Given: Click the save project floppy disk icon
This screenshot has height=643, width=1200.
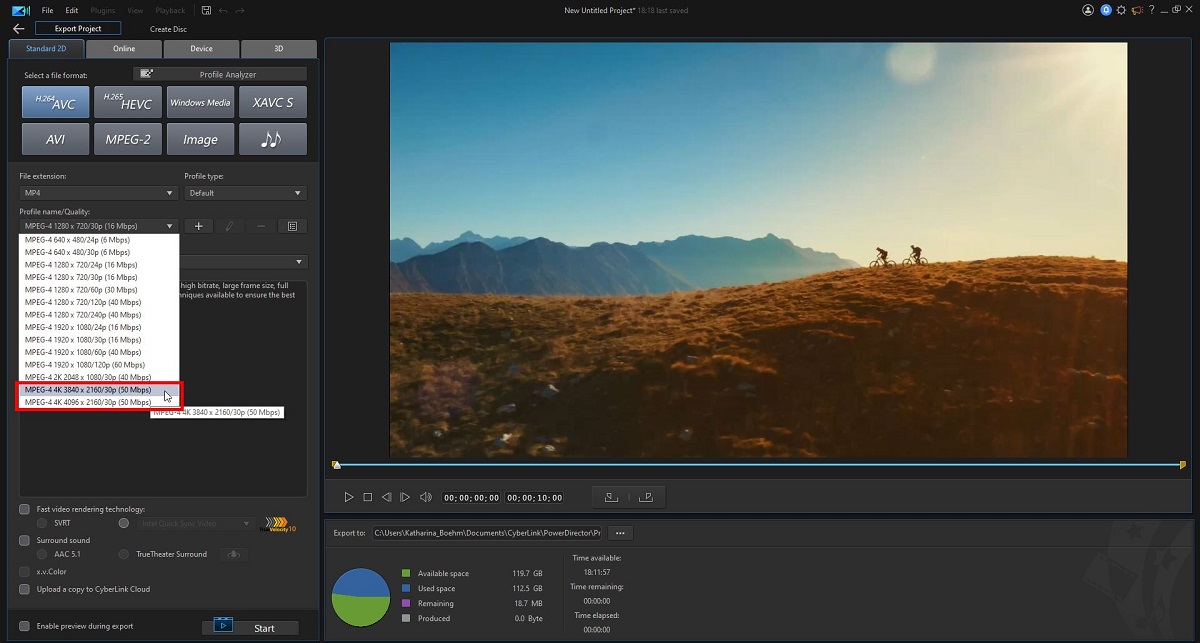Looking at the screenshot, I should 205,10.
